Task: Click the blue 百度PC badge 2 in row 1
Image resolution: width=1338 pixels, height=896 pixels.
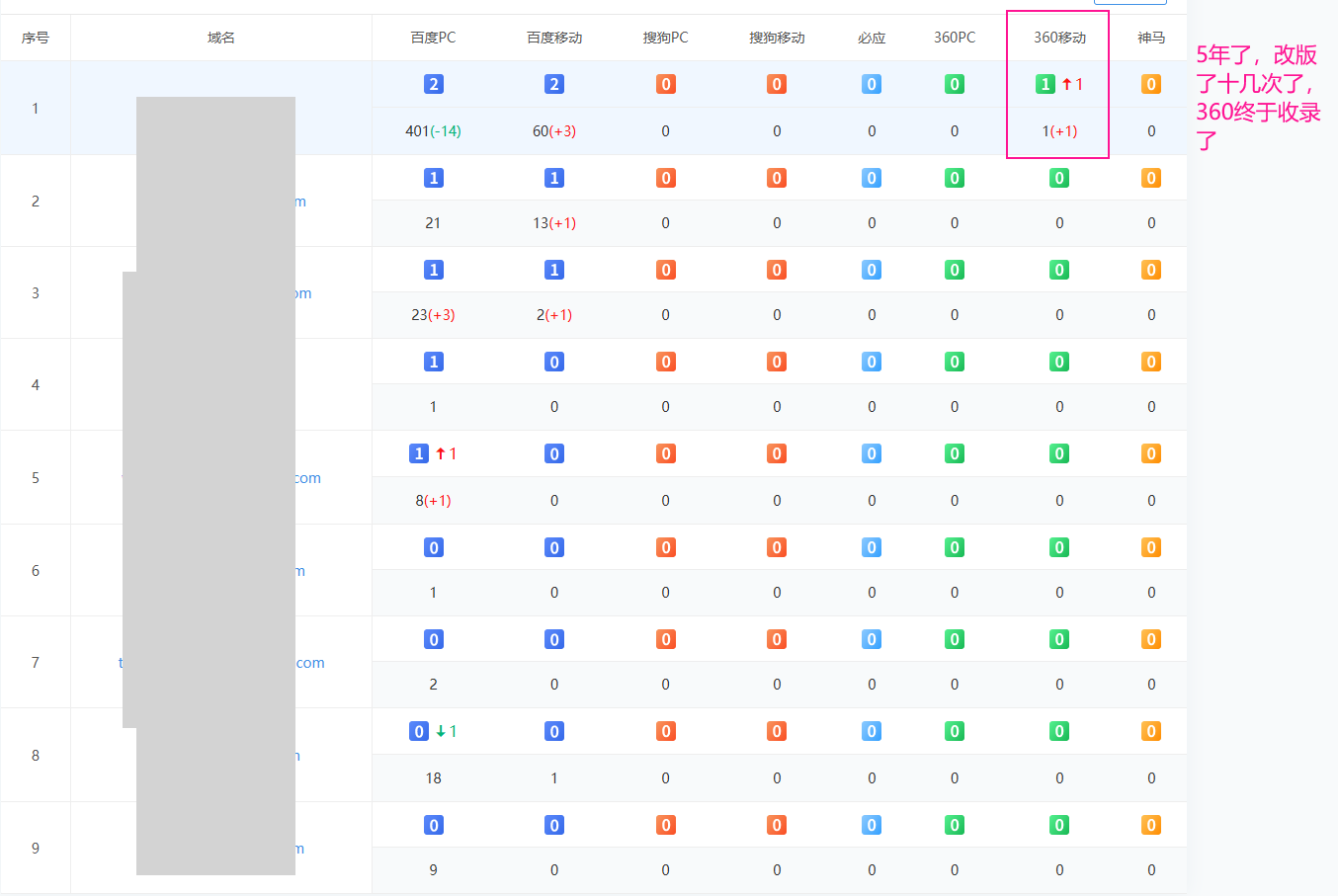Action: [x=433, y=84]
